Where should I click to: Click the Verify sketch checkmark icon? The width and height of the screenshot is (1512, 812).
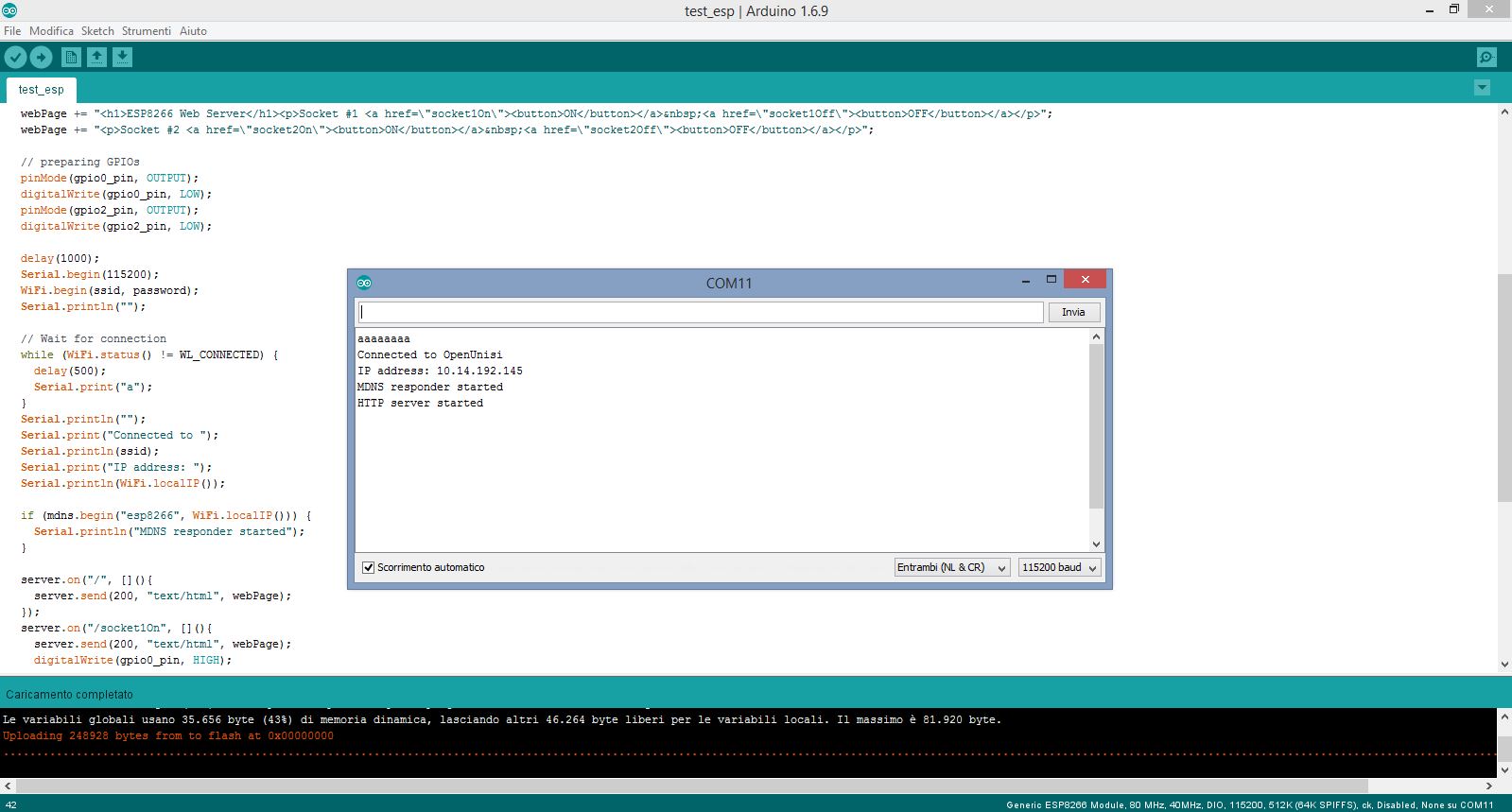pyautogui.click(x=15, y=58)
